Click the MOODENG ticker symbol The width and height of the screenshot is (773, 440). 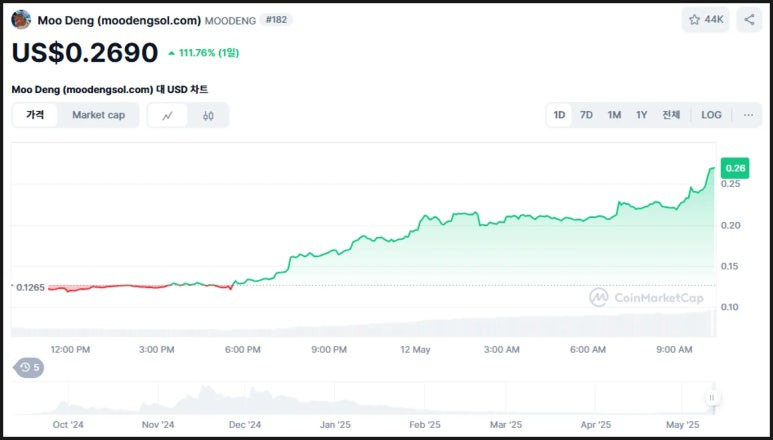tap(230, 21)
